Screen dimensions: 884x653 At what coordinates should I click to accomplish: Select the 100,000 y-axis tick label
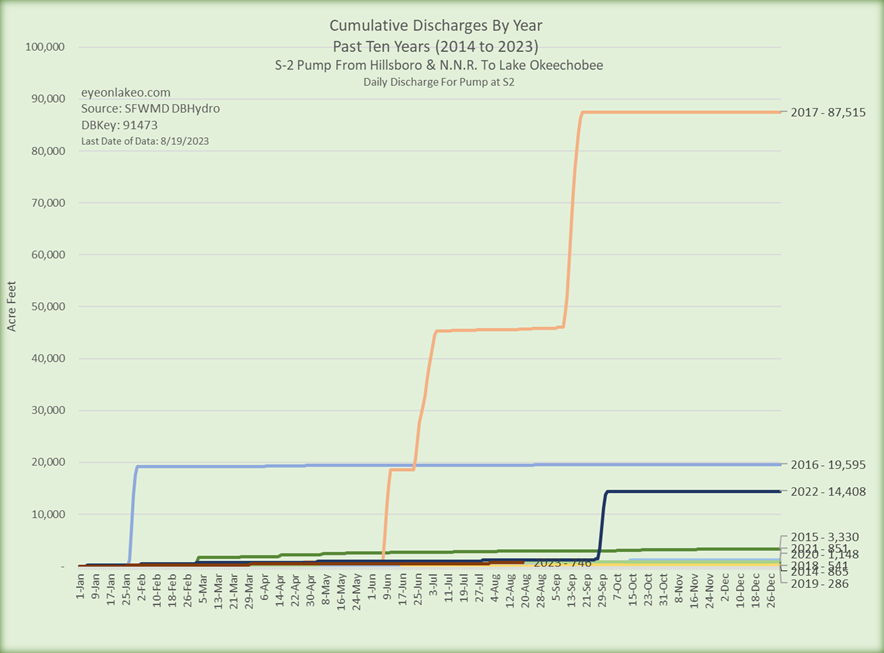(49, 47)
